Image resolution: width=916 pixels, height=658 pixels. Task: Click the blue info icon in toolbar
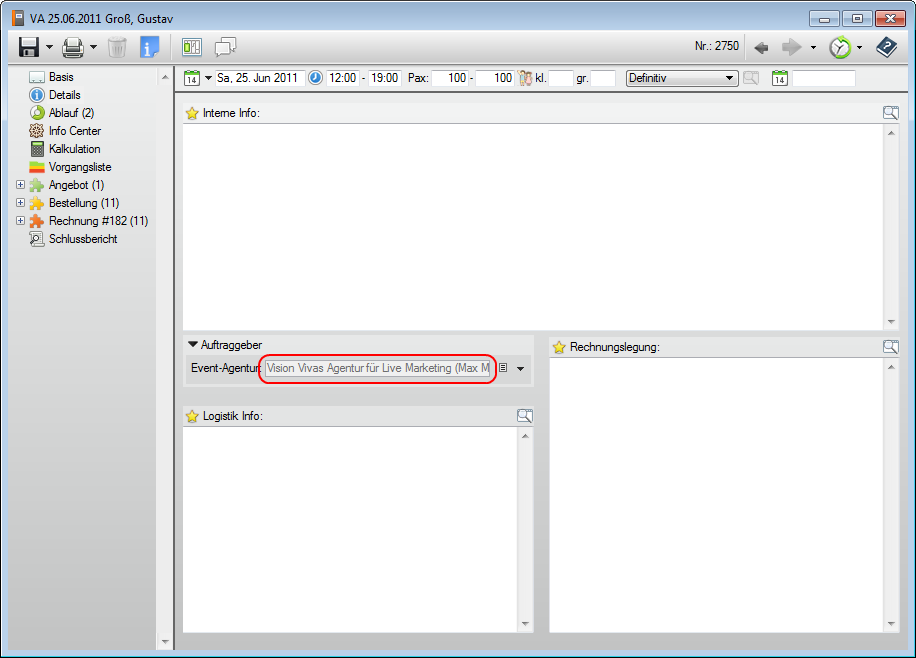coord(149,47)
